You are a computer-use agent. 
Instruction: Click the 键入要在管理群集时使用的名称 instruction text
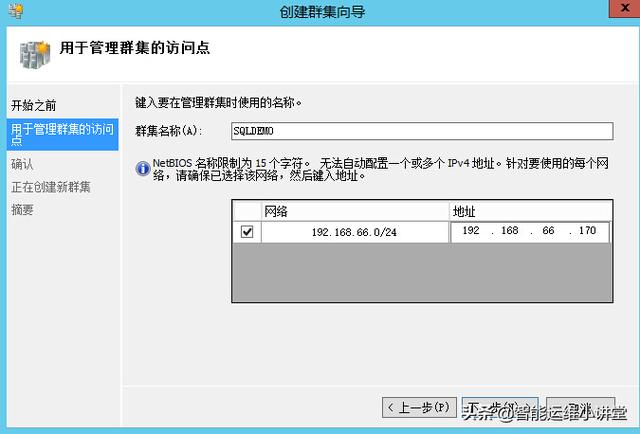218,102
